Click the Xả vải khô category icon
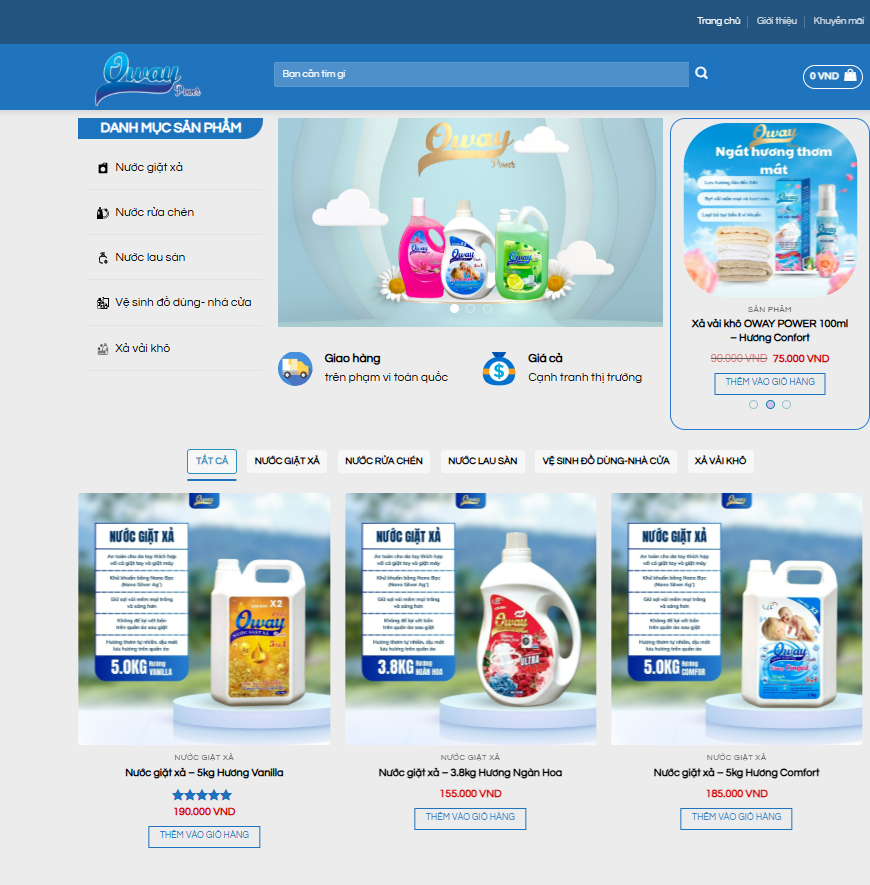This screenshot has height=885, width=870. tap(103, 349)
